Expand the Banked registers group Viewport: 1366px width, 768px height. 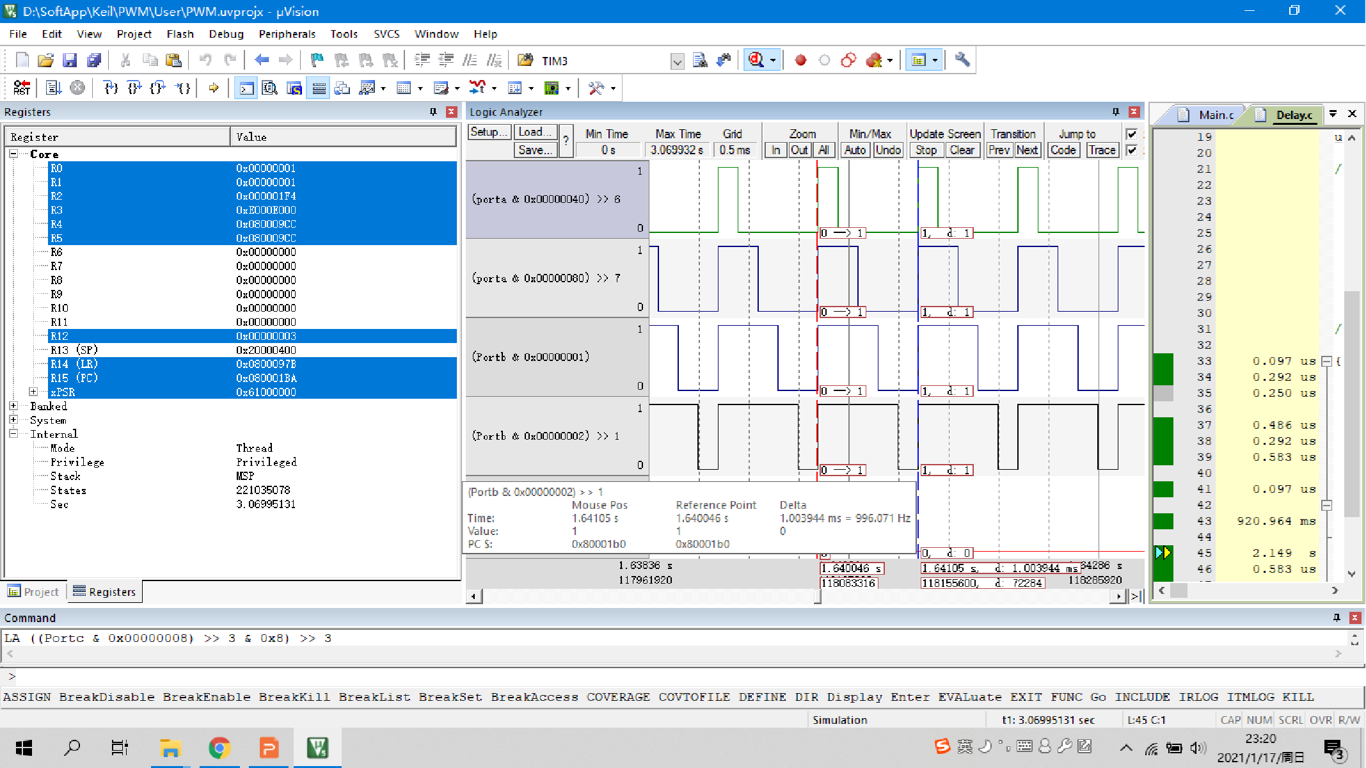click(12, 405)
